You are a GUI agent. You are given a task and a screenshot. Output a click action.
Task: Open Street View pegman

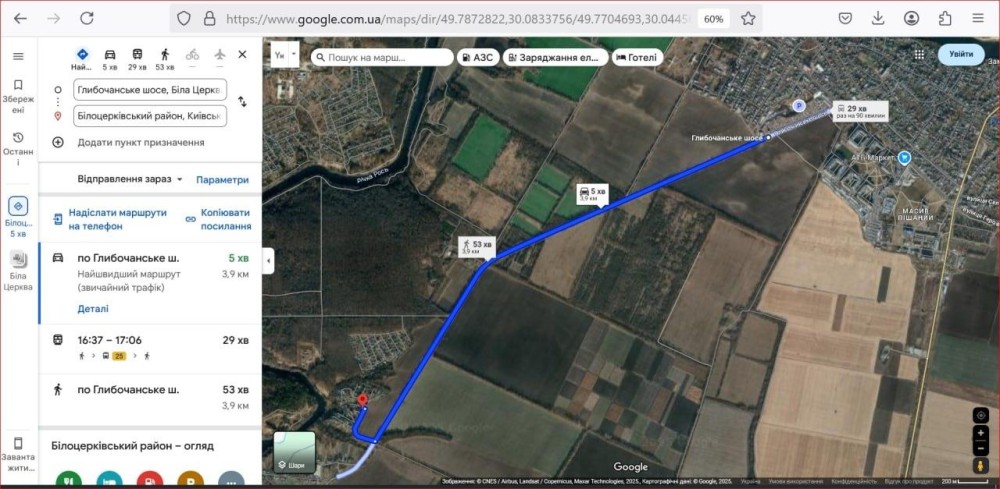[981, 466]
